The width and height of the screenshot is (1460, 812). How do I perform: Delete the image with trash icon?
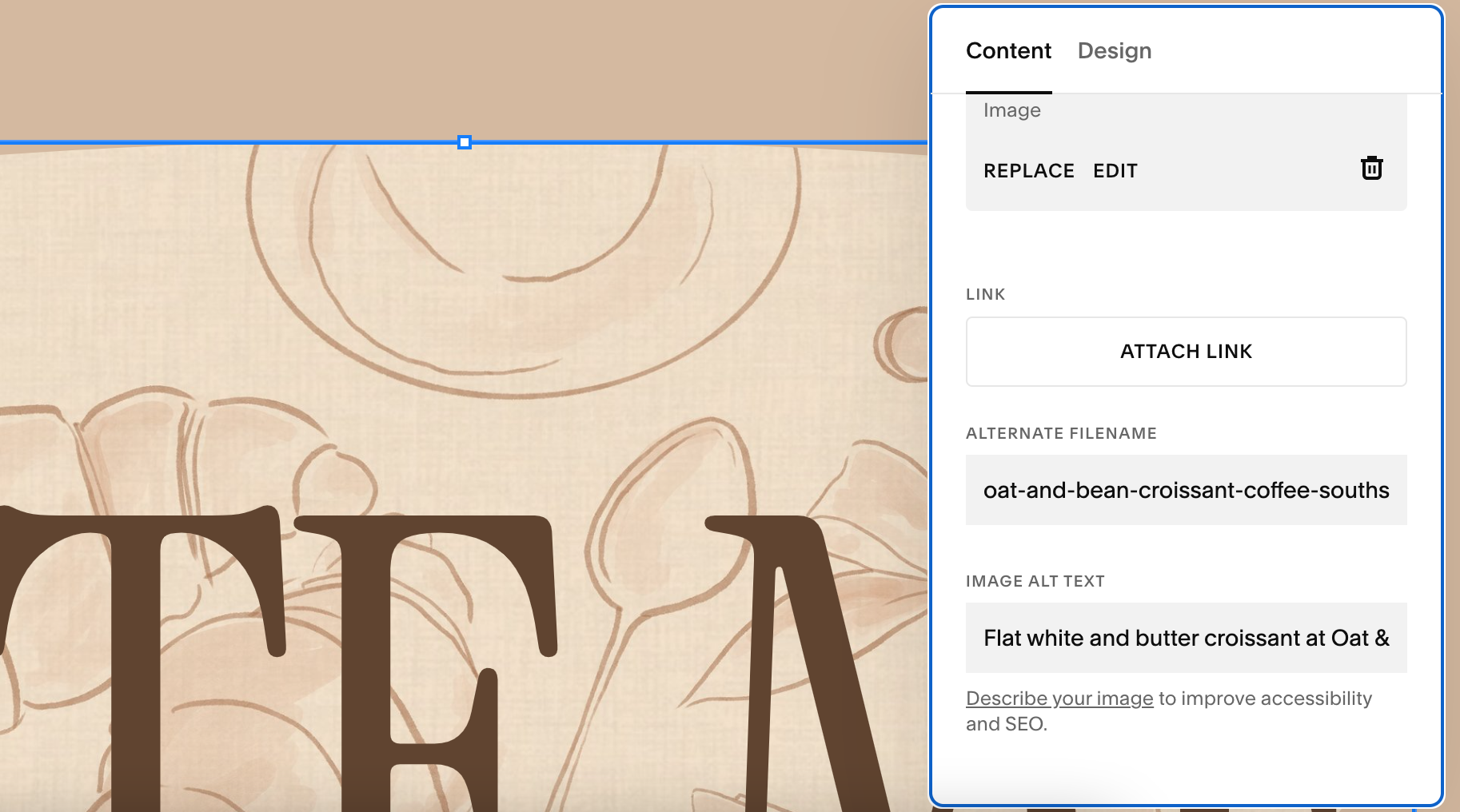[x=1371, y=169]
